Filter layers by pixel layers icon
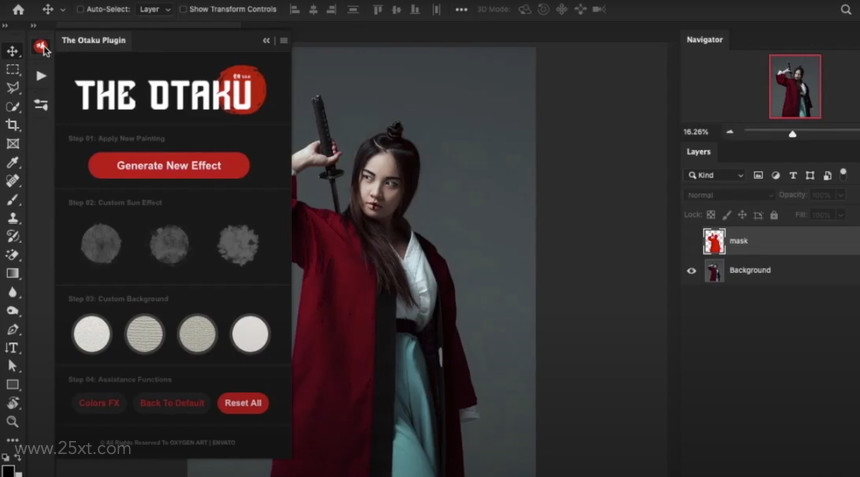 point(758,175)
